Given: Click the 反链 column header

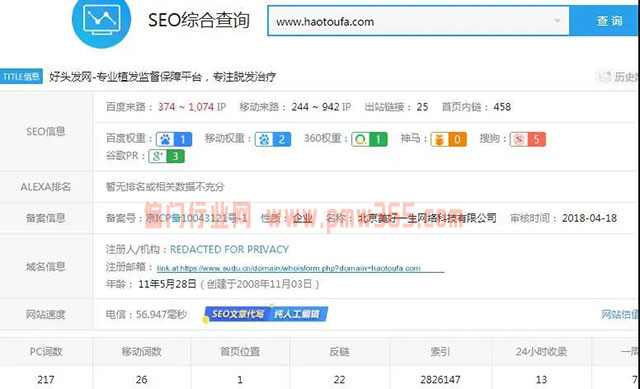Looking at the screenshot, I should pyautogui.click(x=339, y=351).
